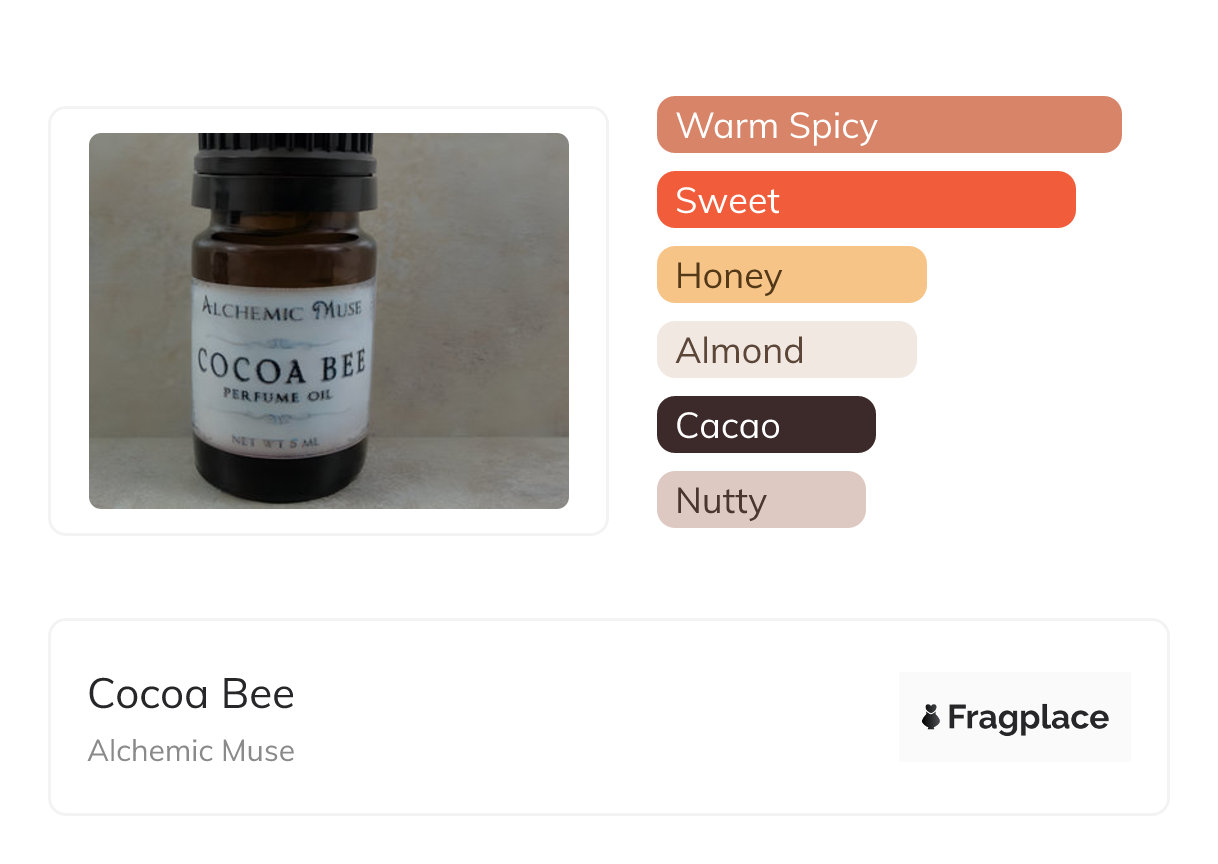
Task: Choose the Honey accord bar
Action: tap(791, 275)
